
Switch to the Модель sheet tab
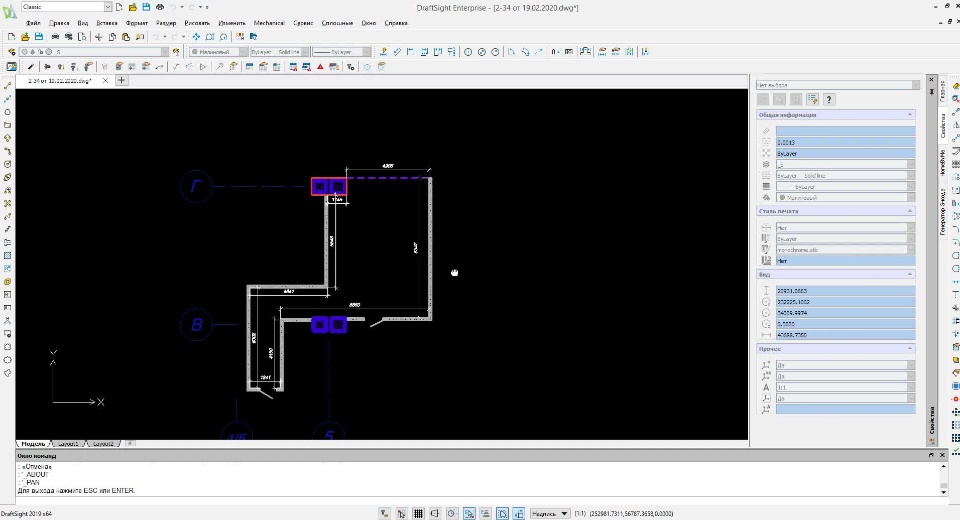pos(33,442)
